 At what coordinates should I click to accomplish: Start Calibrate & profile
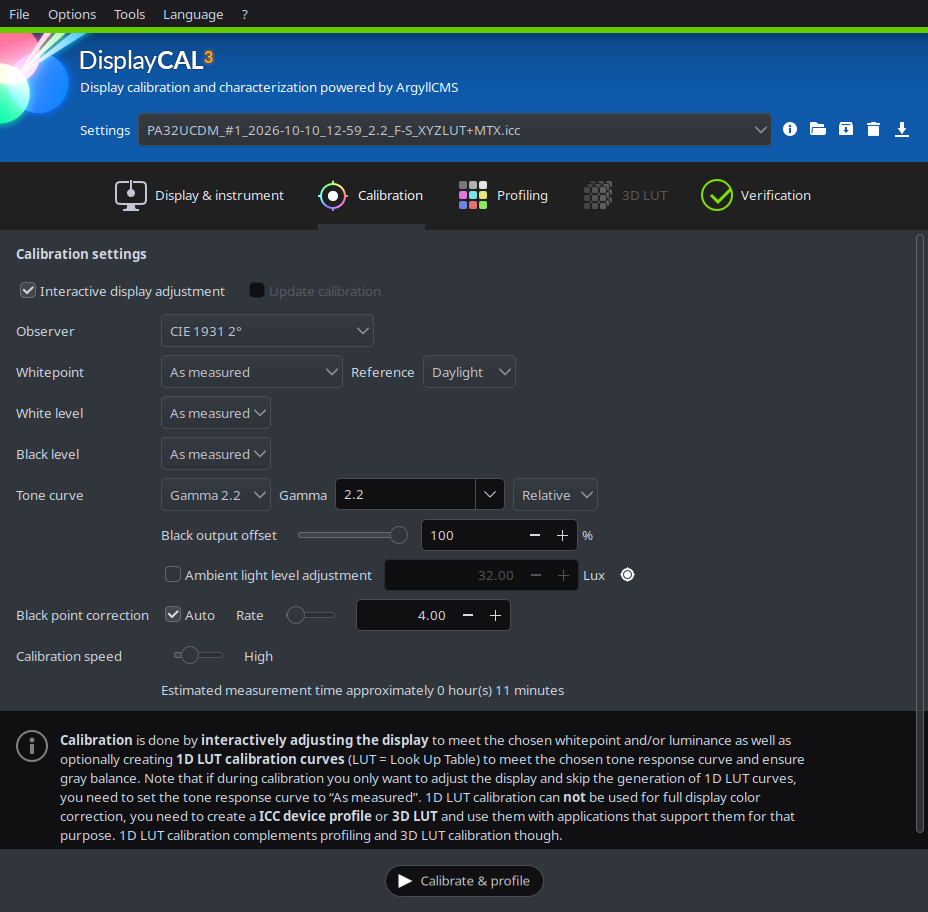coord(464,881)
